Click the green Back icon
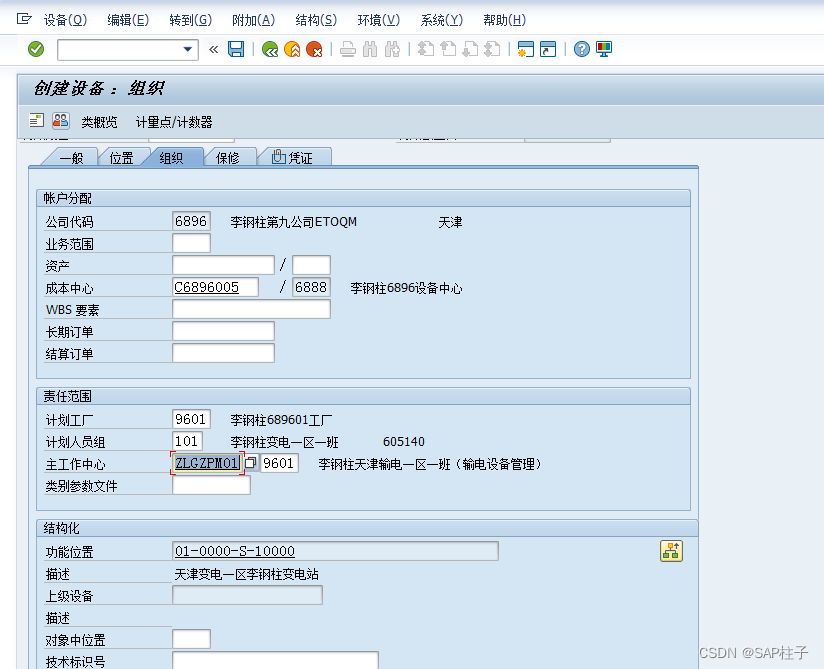The image size is (824, 669). (x=270, y=49)
